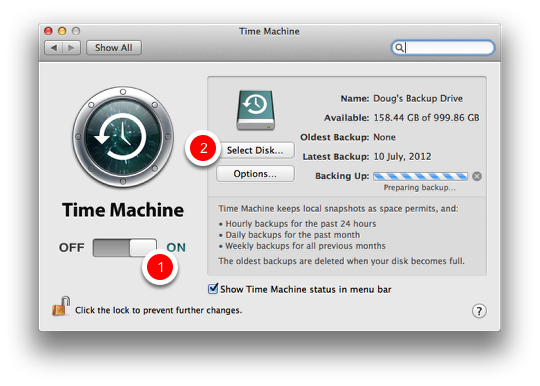Screen dimensions: 540x386
Task: Uncheck Show Time Machine status in menu bar
Action: (x=213, y=289)
